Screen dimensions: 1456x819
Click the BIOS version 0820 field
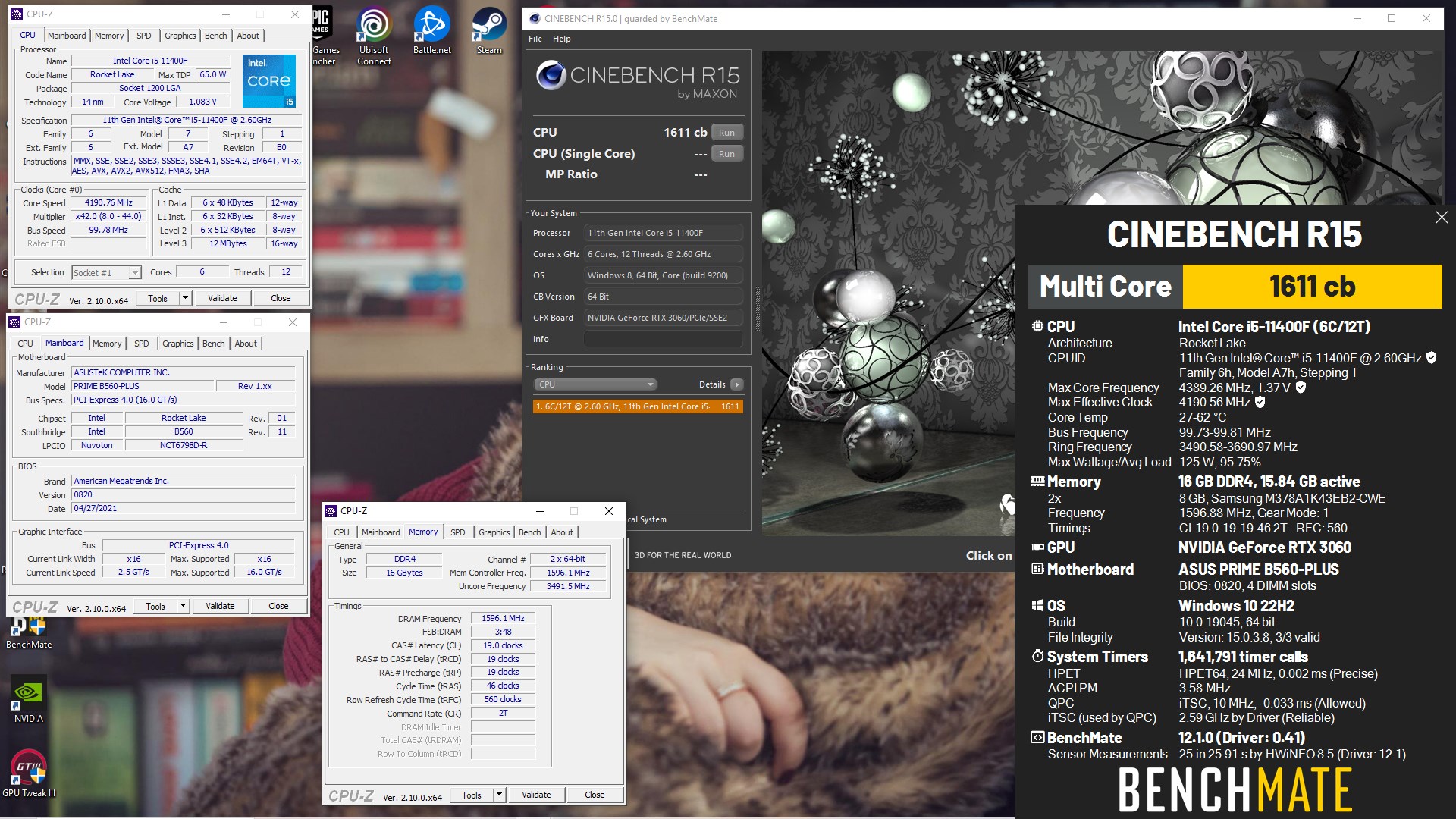pos(183,494)
